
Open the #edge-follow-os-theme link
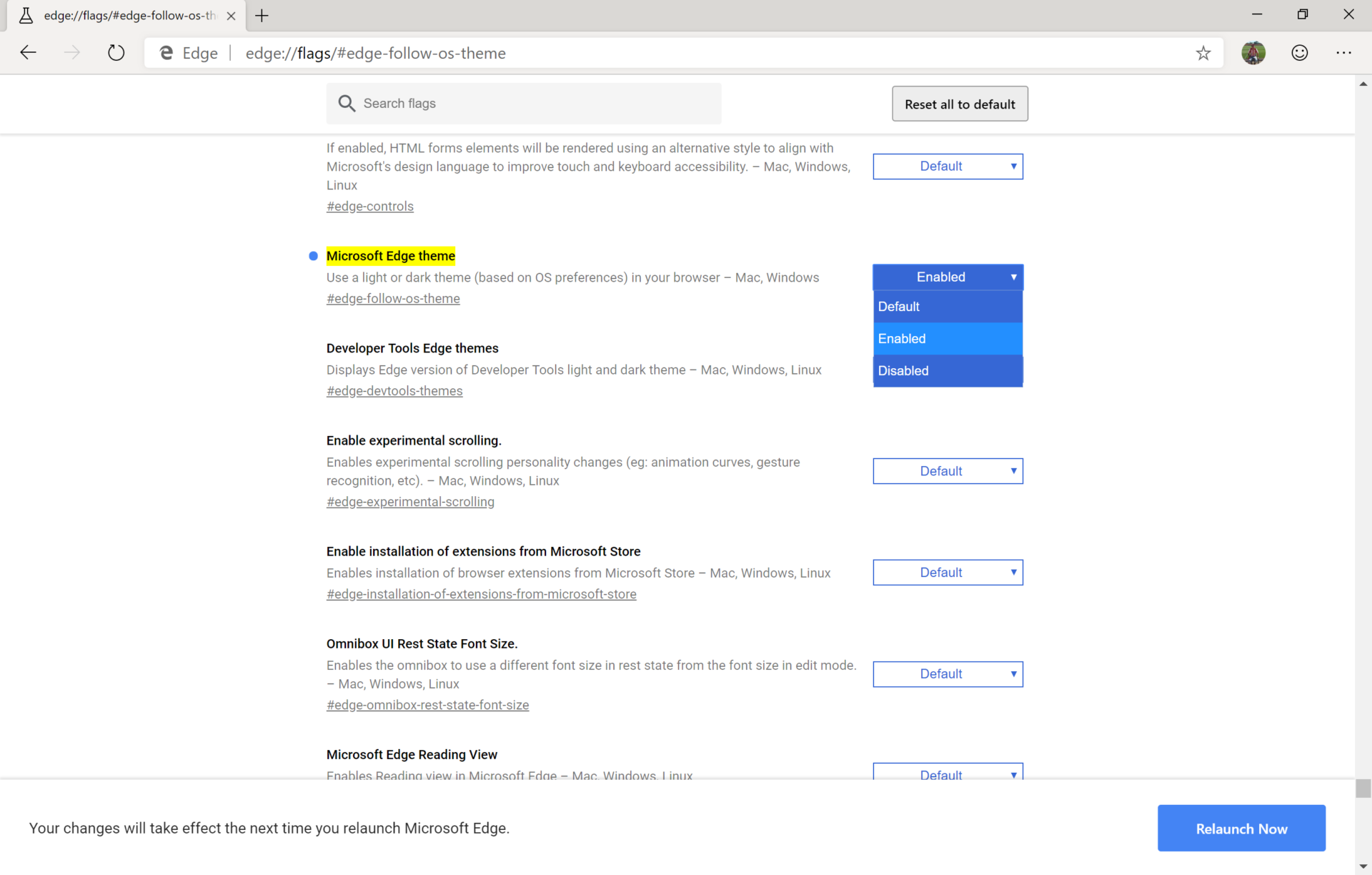[393, 299]
